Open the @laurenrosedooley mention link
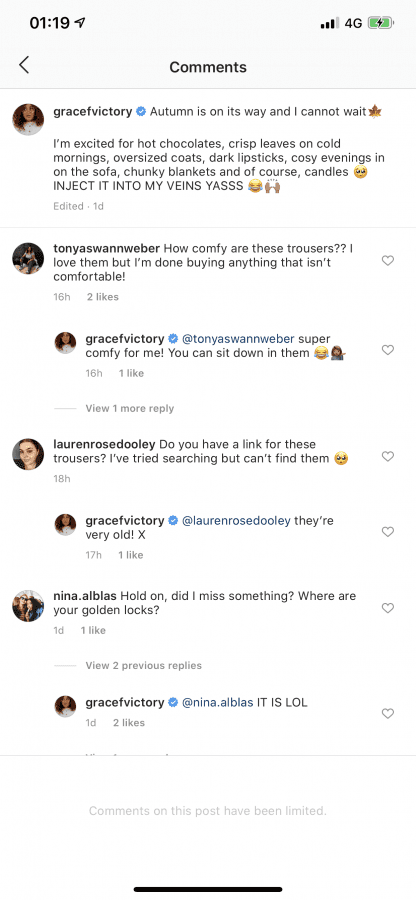This screenshot has height=900, width=416. [x=236, y=521]
